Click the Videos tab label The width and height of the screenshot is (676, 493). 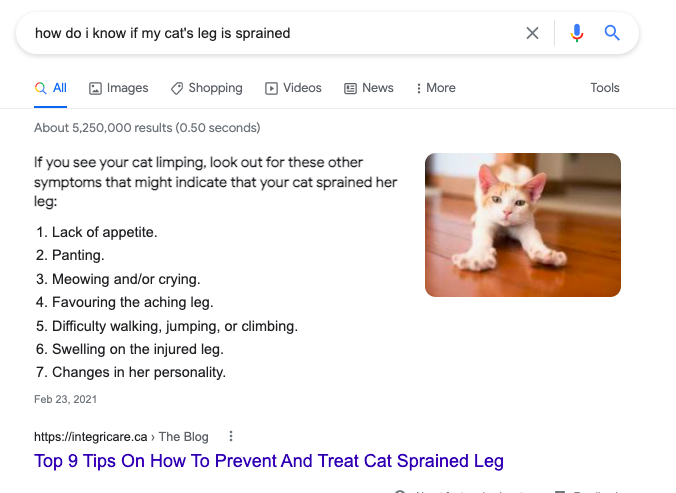302,88
